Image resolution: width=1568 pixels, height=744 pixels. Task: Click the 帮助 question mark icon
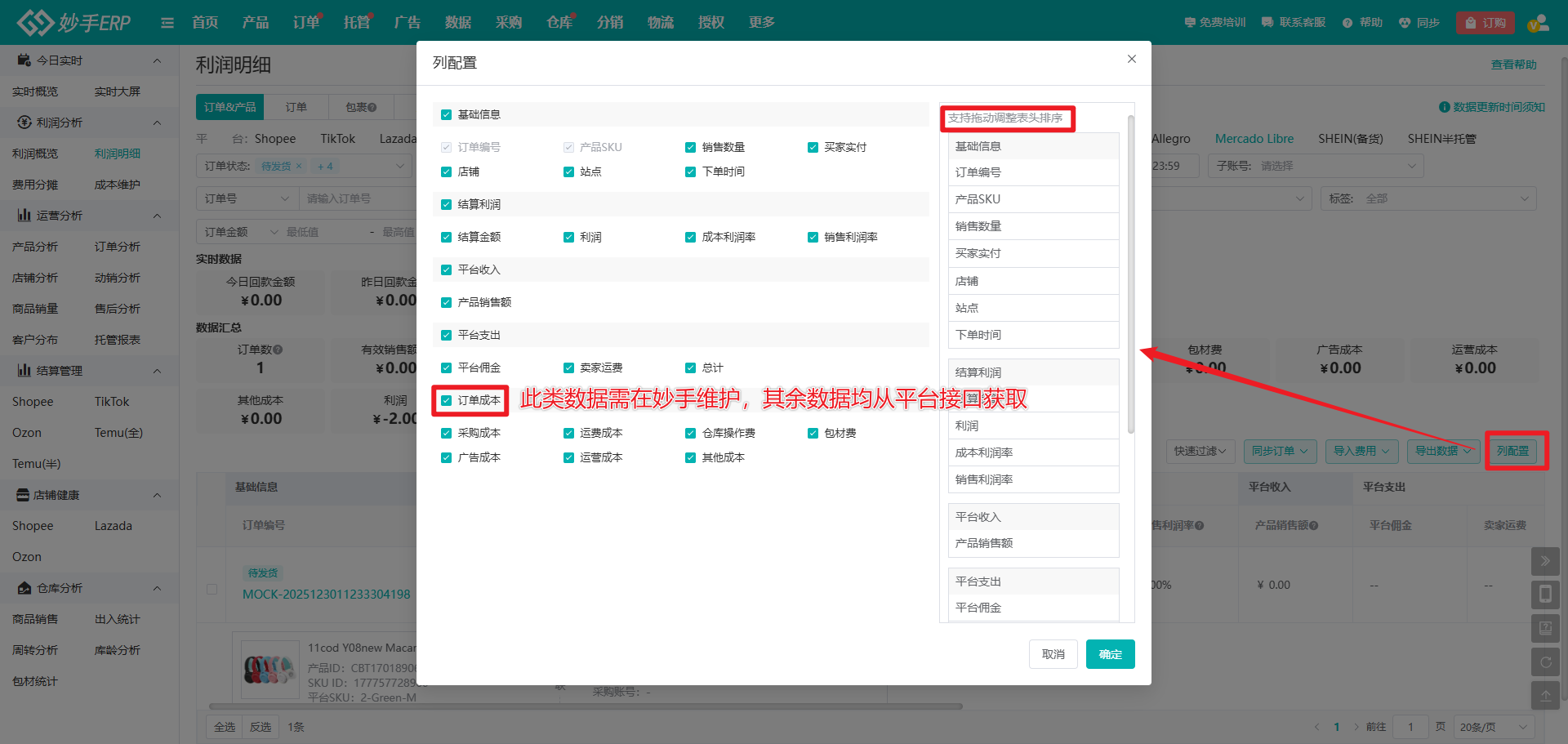tap(1347, 23)
